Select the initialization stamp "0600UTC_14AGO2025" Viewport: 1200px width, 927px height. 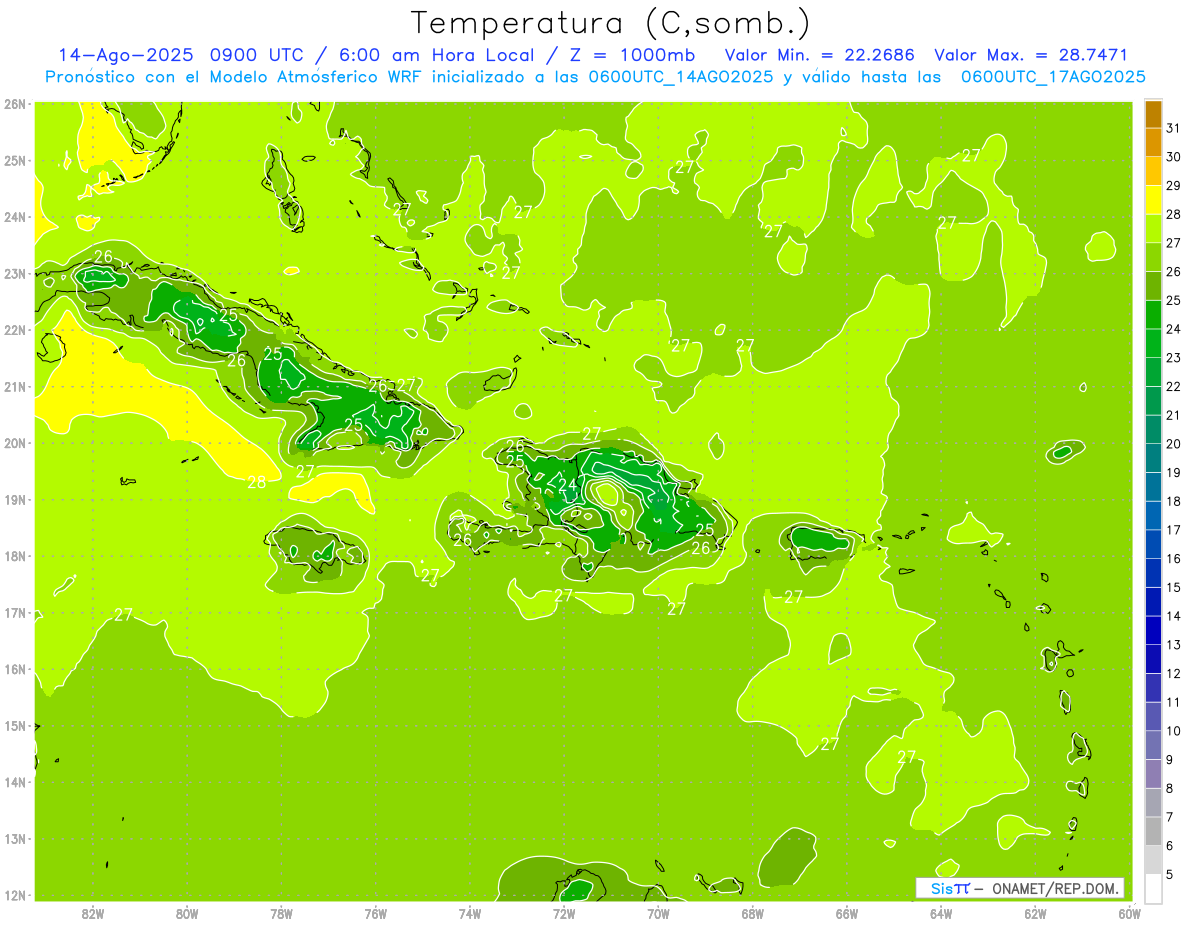tap(681, 77)
